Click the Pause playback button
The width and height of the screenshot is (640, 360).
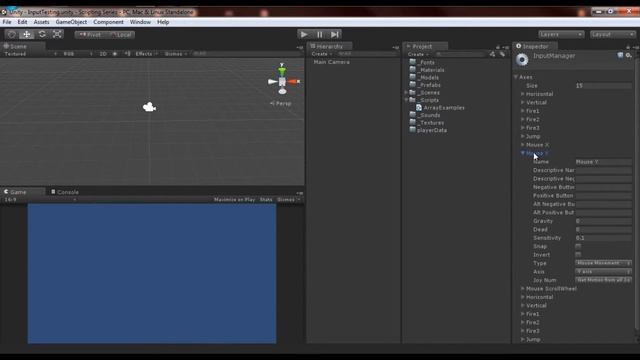(x=320, y=35)
